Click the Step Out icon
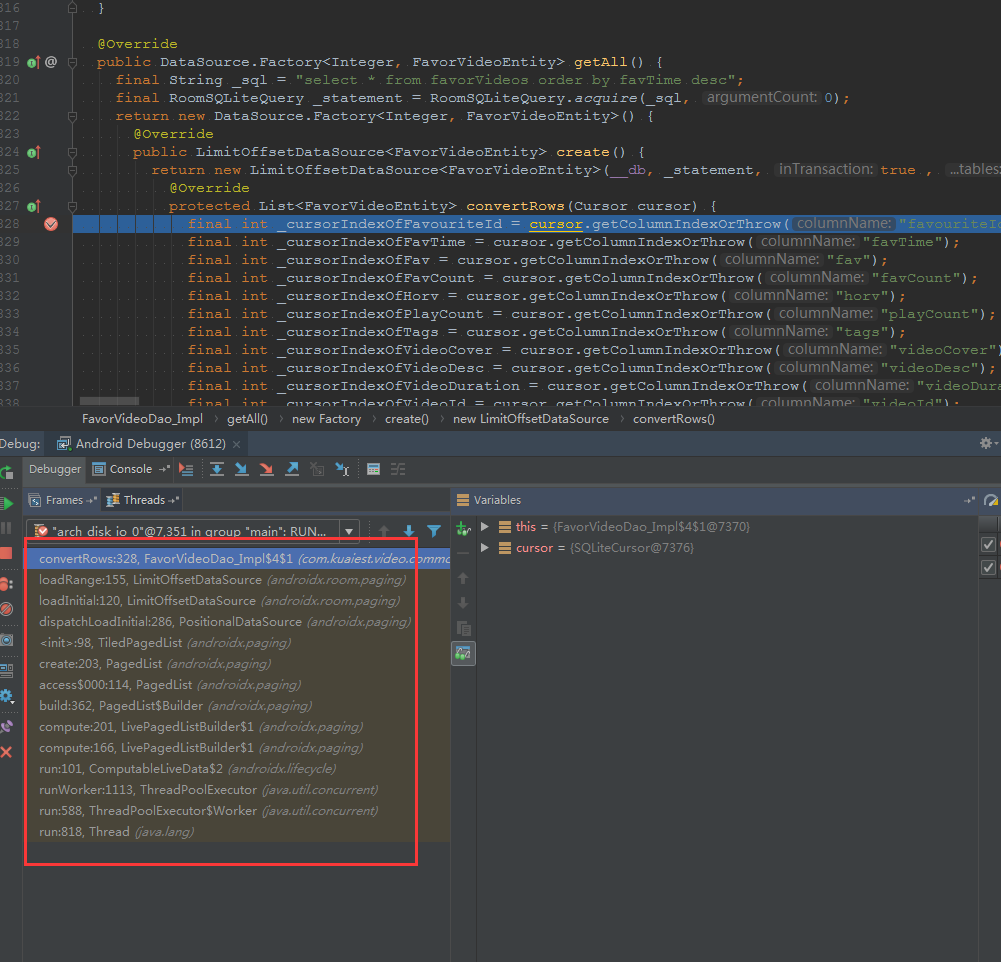The image size is (1001, 962). click(x=292, y=469)
